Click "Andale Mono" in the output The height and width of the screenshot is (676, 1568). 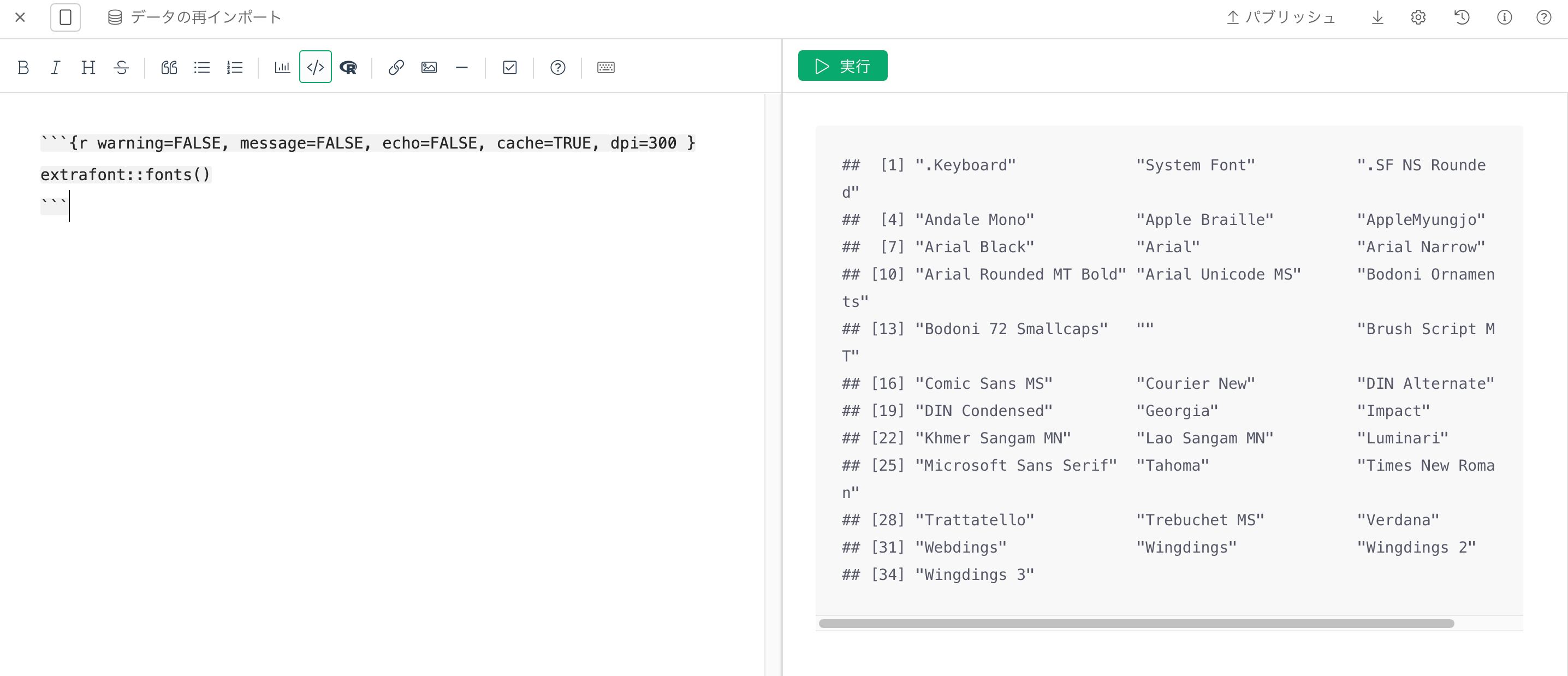point(975,220)
